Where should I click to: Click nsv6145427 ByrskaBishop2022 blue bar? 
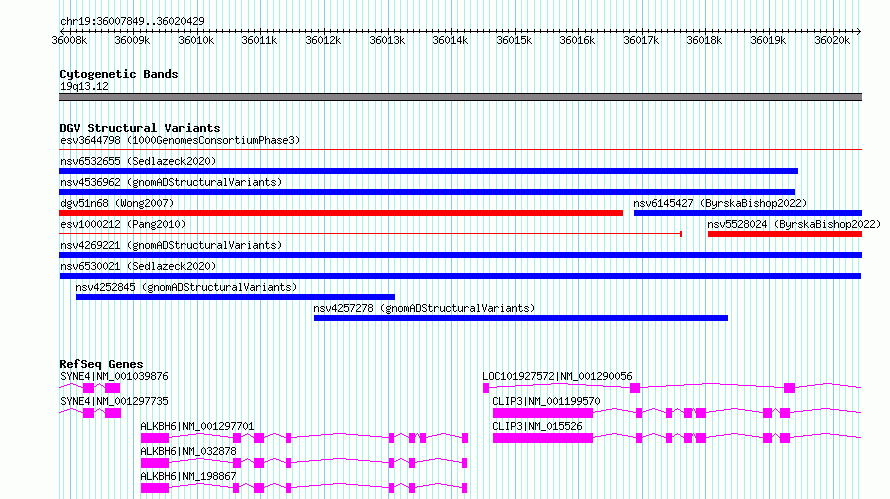click(748, 213)
